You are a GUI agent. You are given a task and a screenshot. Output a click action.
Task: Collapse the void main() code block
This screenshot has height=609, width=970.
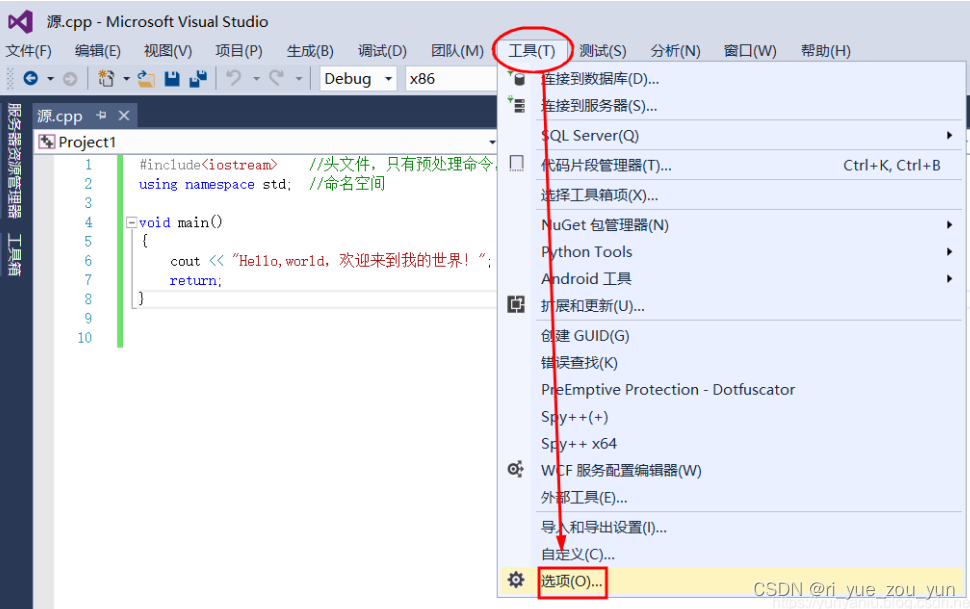point(131,222)
